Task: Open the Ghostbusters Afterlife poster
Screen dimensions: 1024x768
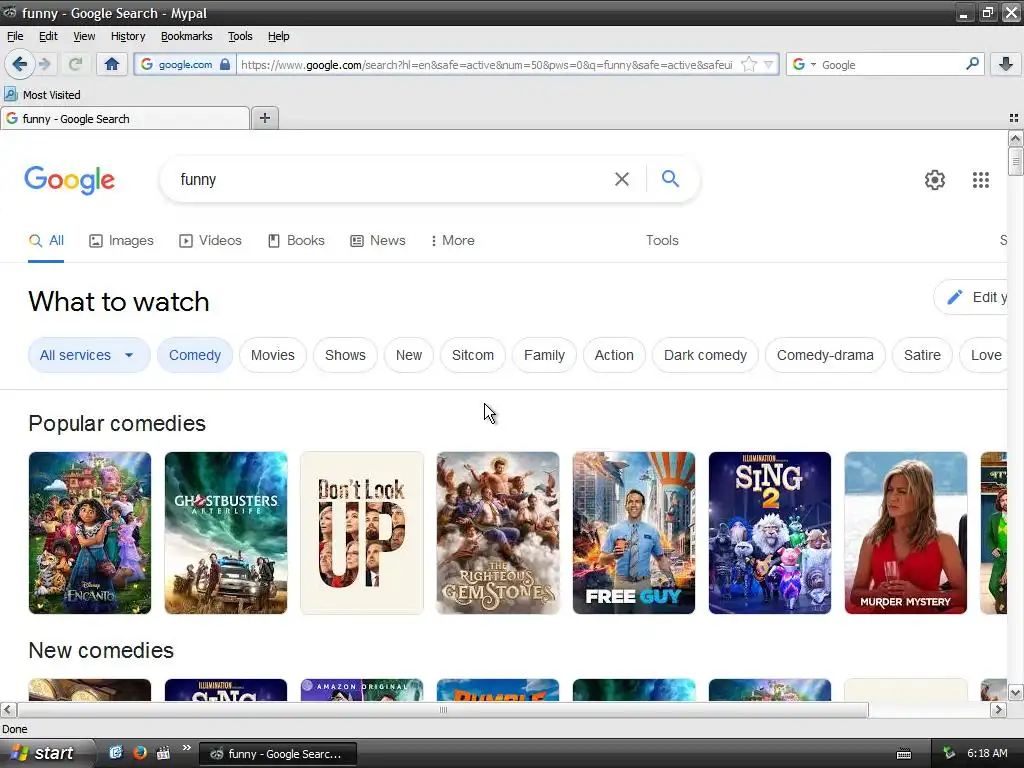Action: 226,533
